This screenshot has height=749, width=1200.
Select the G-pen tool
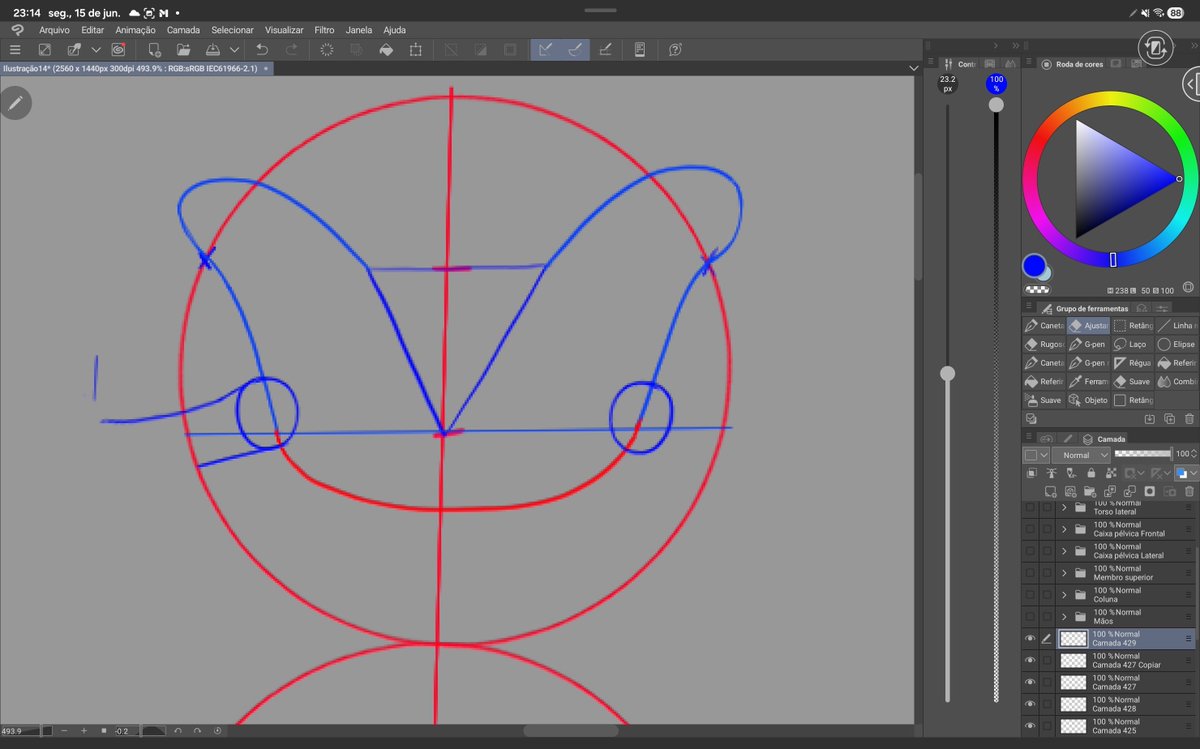(x=1089, y=344)
